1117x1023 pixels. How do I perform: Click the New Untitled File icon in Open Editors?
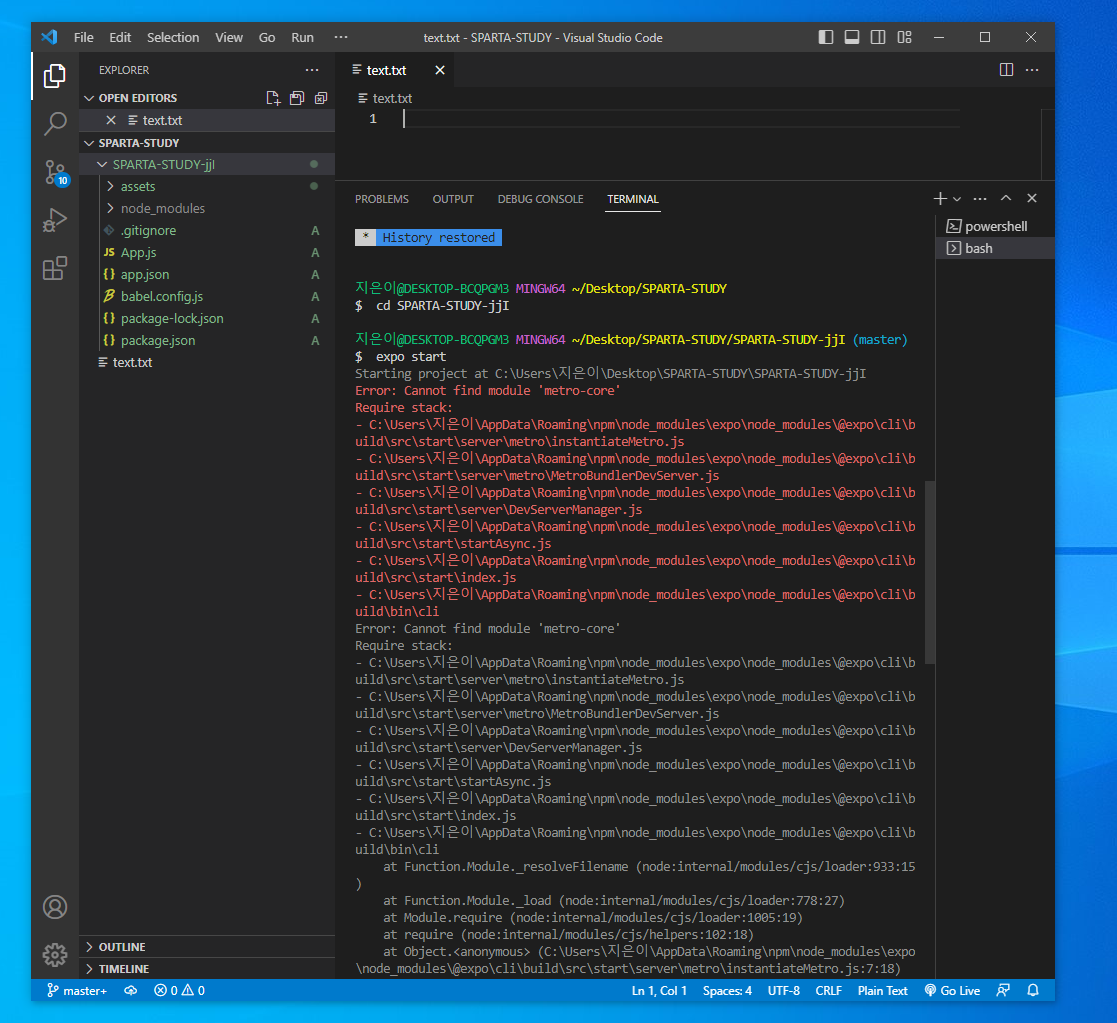[x=273, y=98]
